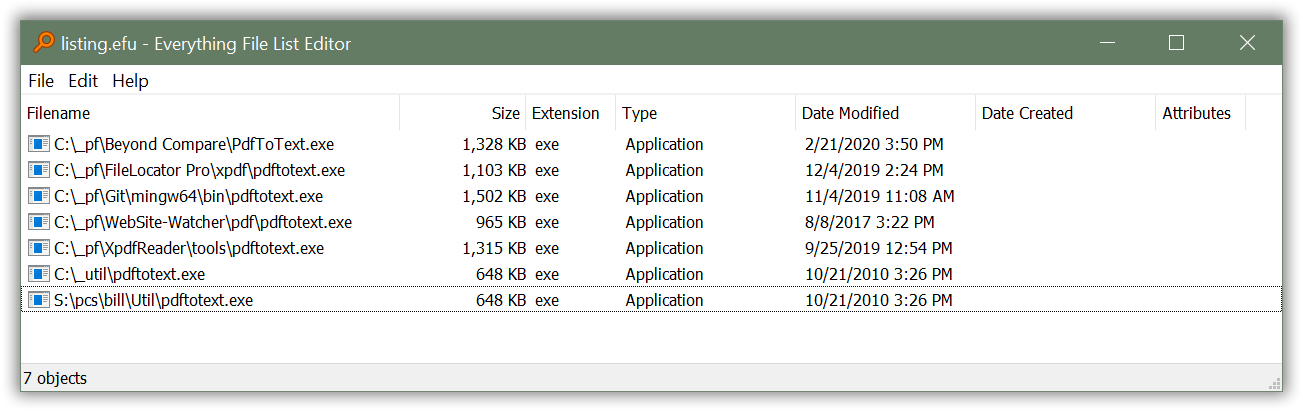Click the 8/8/2017 3:22 PM date
The width and height of the screenshot is (1303, 412).
click(870, 222)
